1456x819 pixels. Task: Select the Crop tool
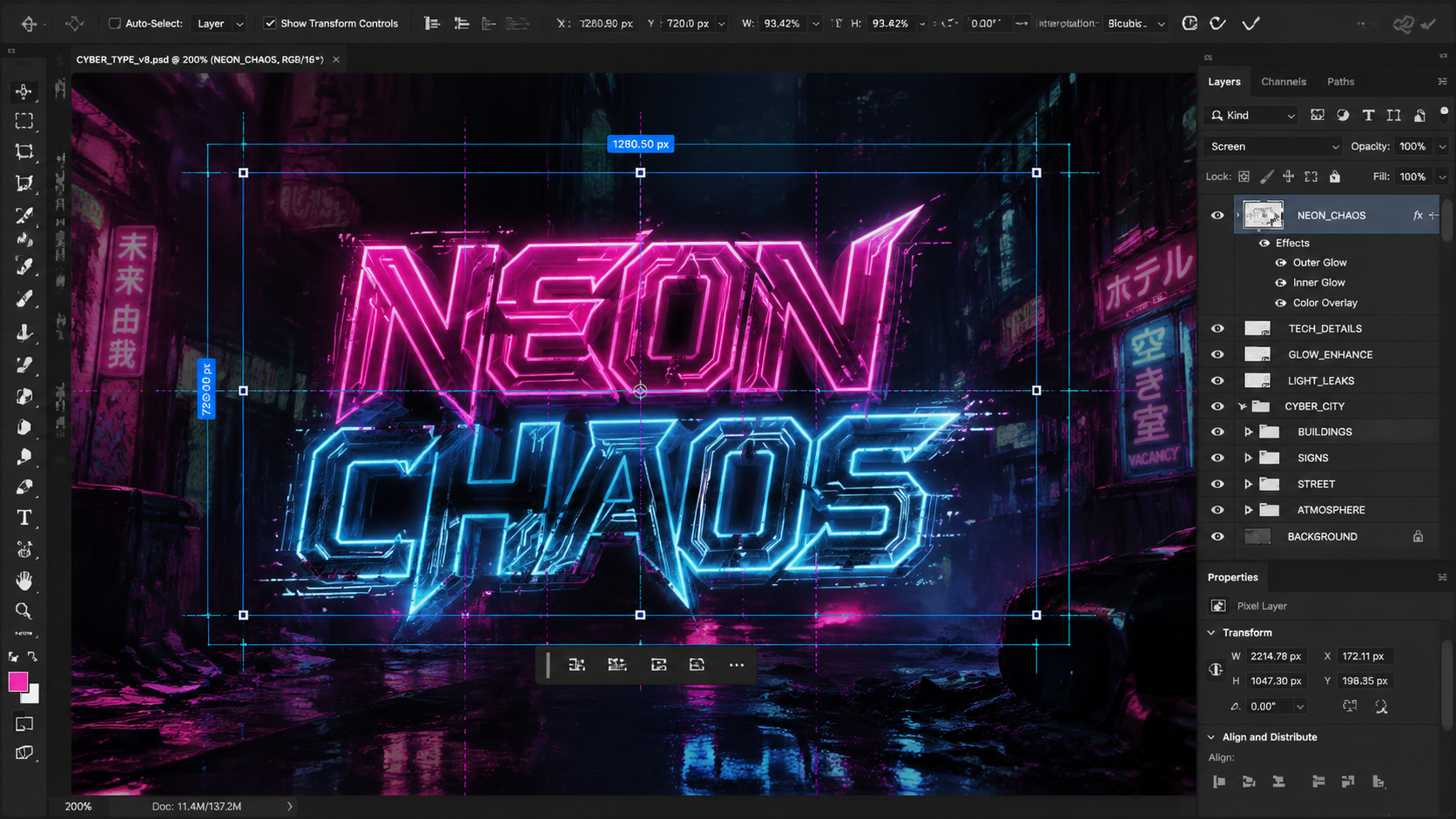click(x=24, y=151)
